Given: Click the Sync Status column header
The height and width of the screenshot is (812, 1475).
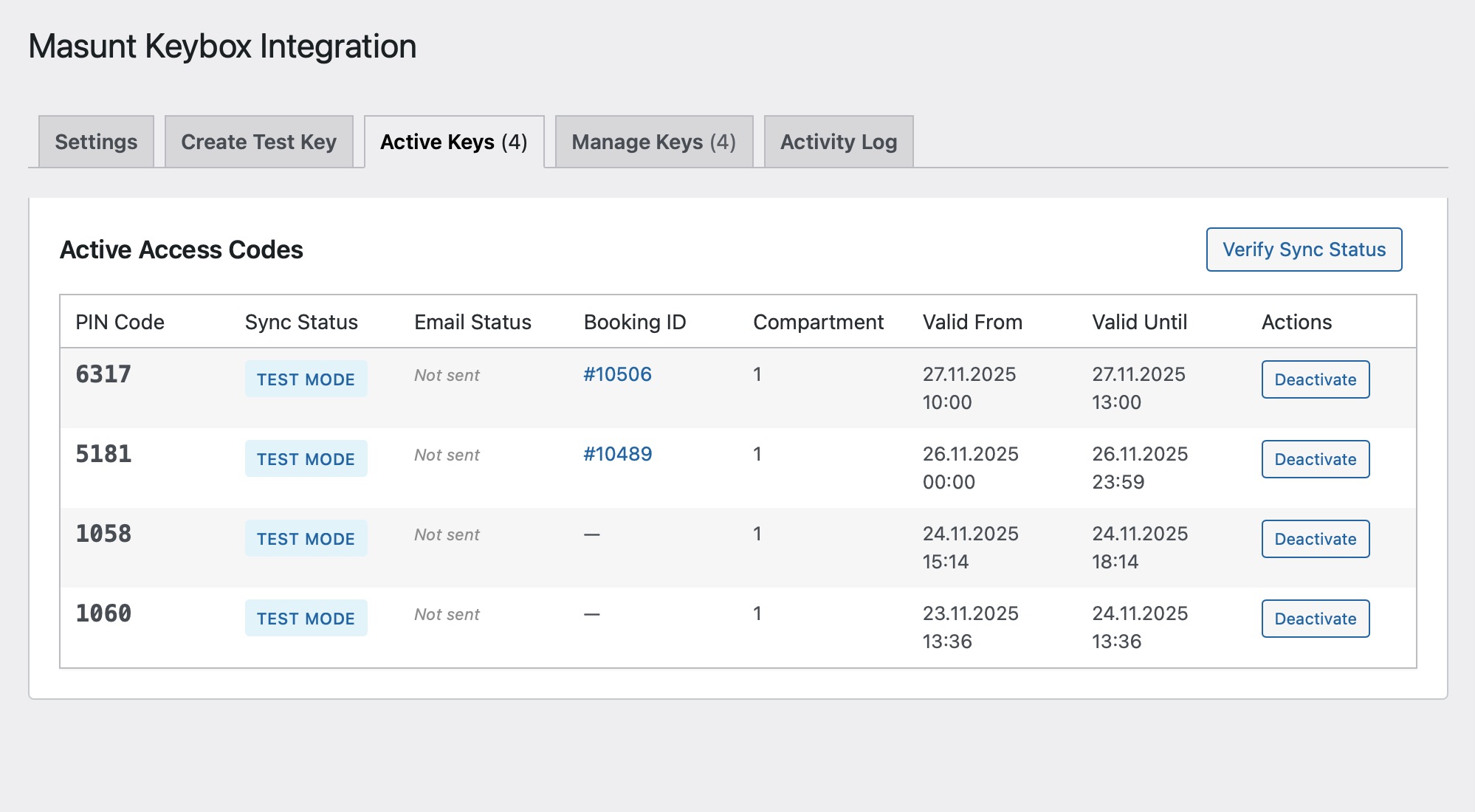Looking at the screenshot, I should click(301, 321).
